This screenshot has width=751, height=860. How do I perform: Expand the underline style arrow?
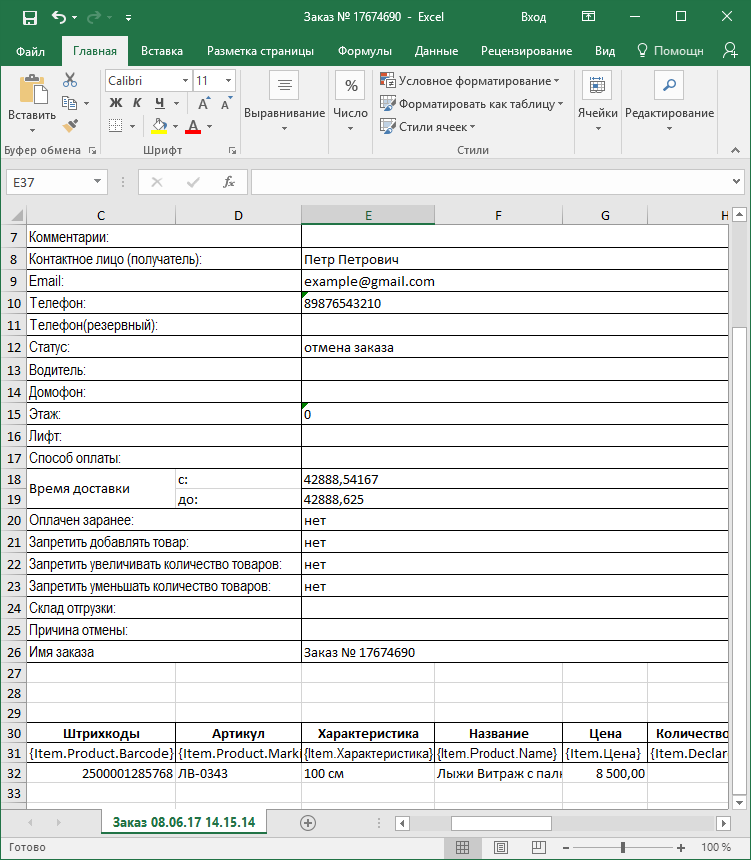click(x=176, y=103)
